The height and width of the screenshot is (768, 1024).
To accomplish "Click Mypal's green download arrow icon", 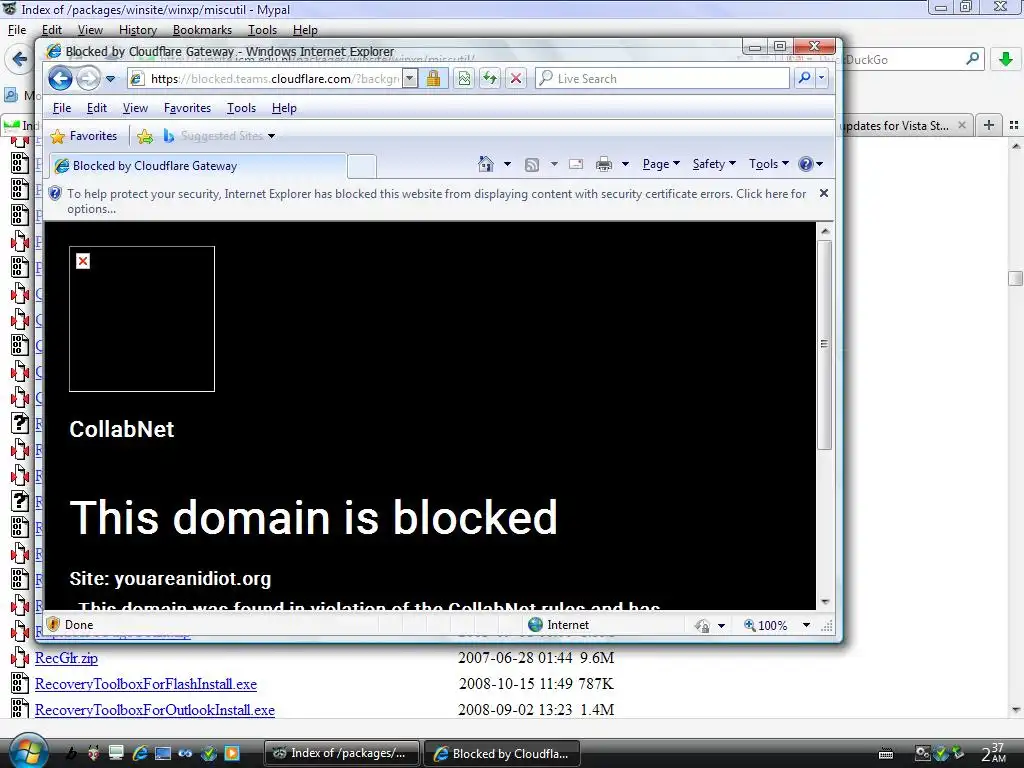I will (1006, 59).
